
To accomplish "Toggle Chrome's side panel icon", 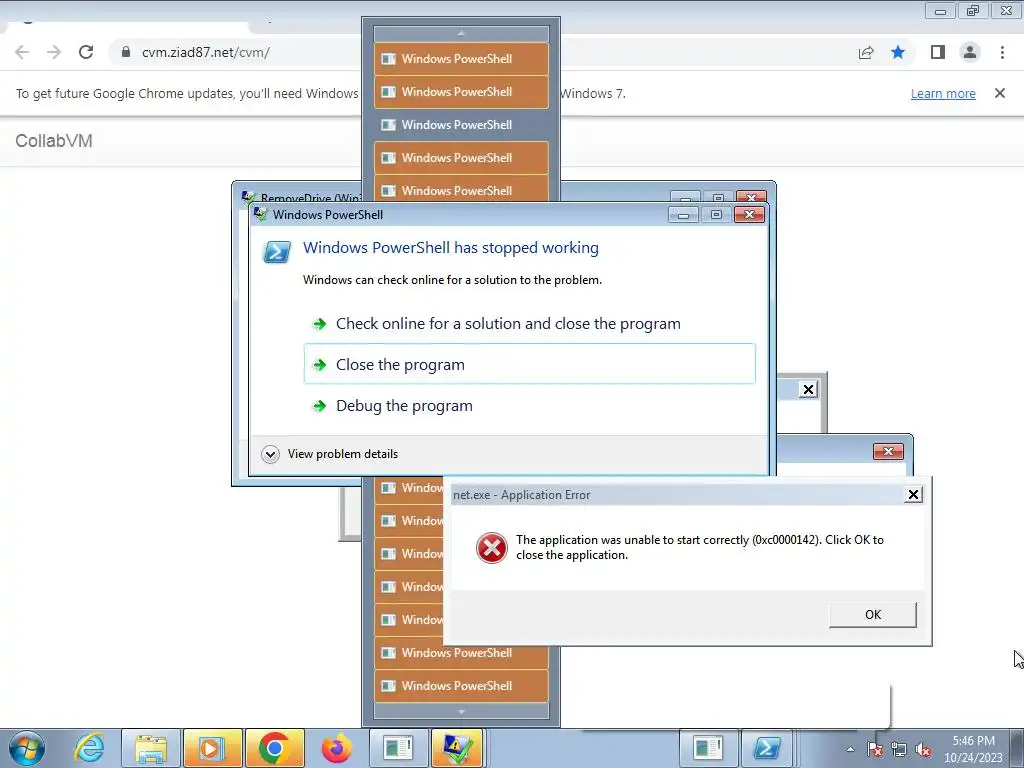I will pyautogui.click(x=938, y=52).
